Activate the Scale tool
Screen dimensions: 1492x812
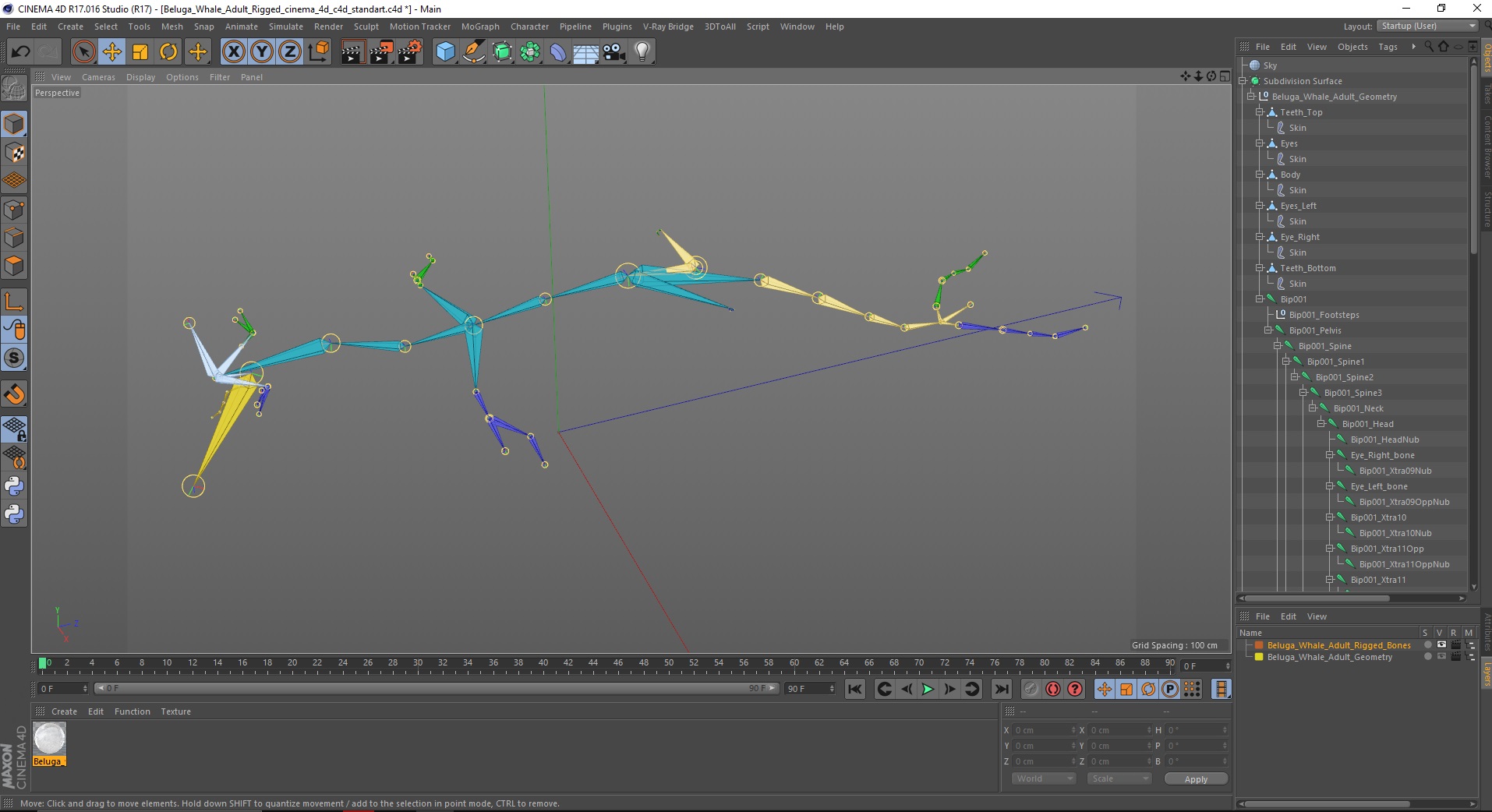tap(140, 52)
